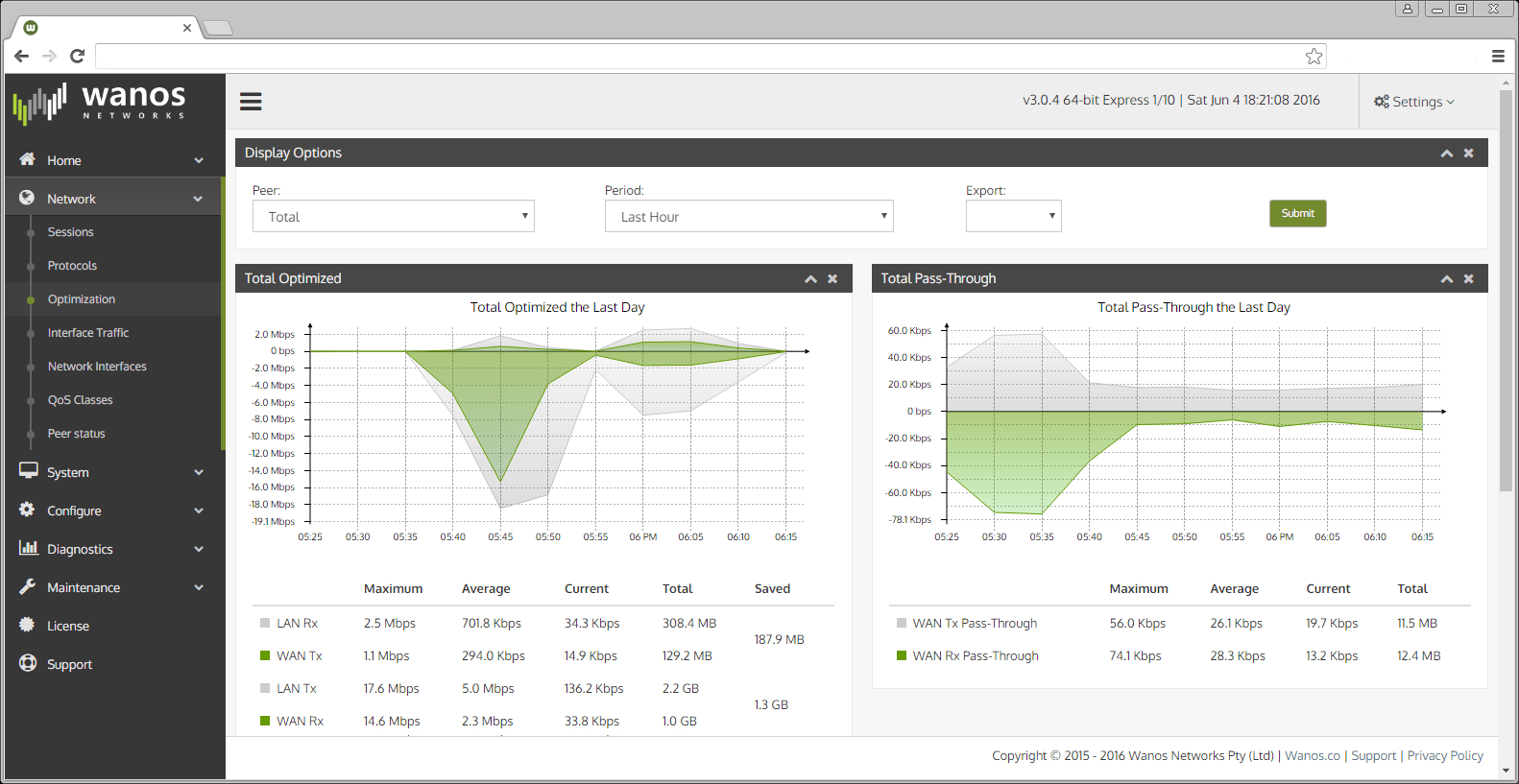The height and width of the screenshot is (784, 1519).
Task: Open the browser user profile icon
Action: point(1407,9)
